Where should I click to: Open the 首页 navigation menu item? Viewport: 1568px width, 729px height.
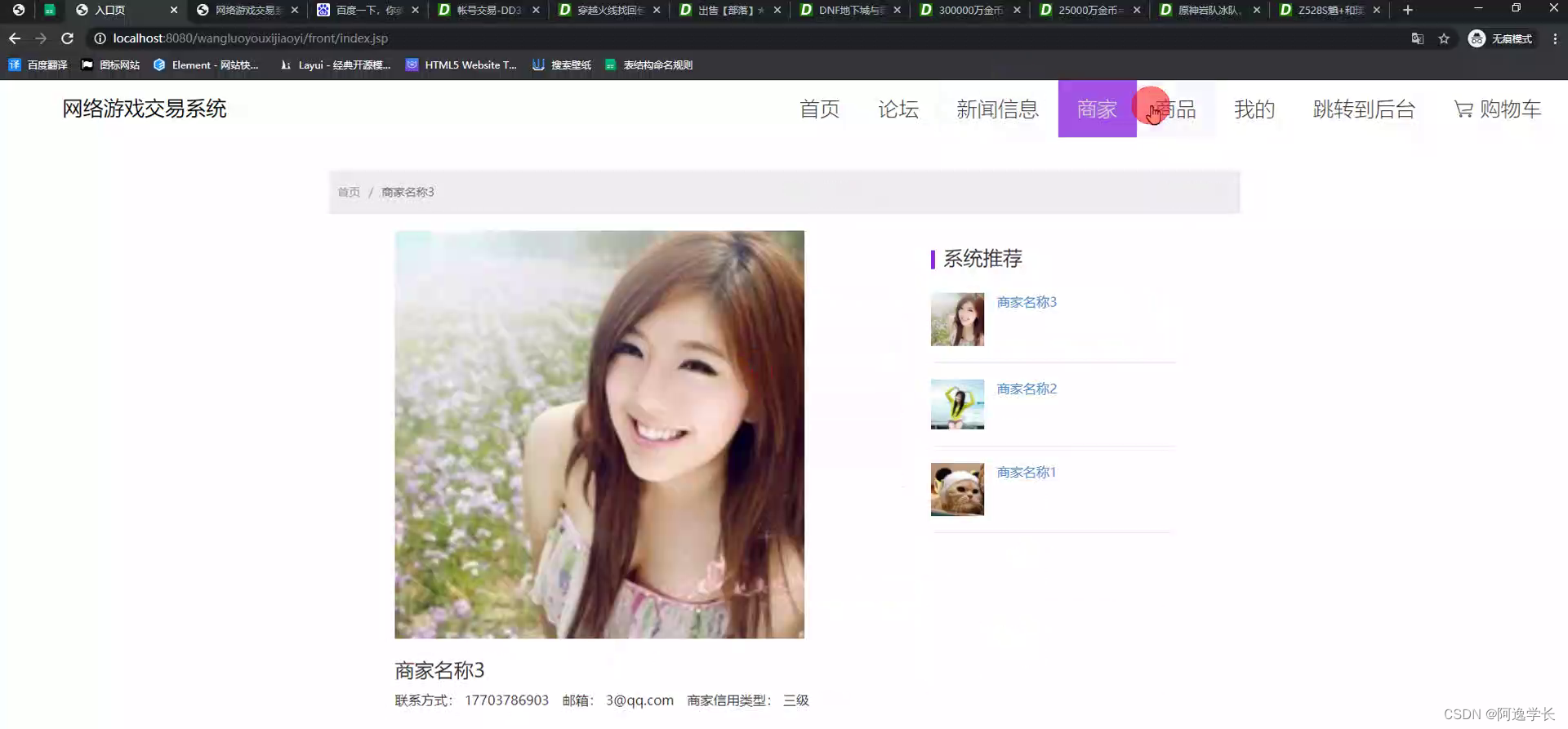tap(819, 109)
